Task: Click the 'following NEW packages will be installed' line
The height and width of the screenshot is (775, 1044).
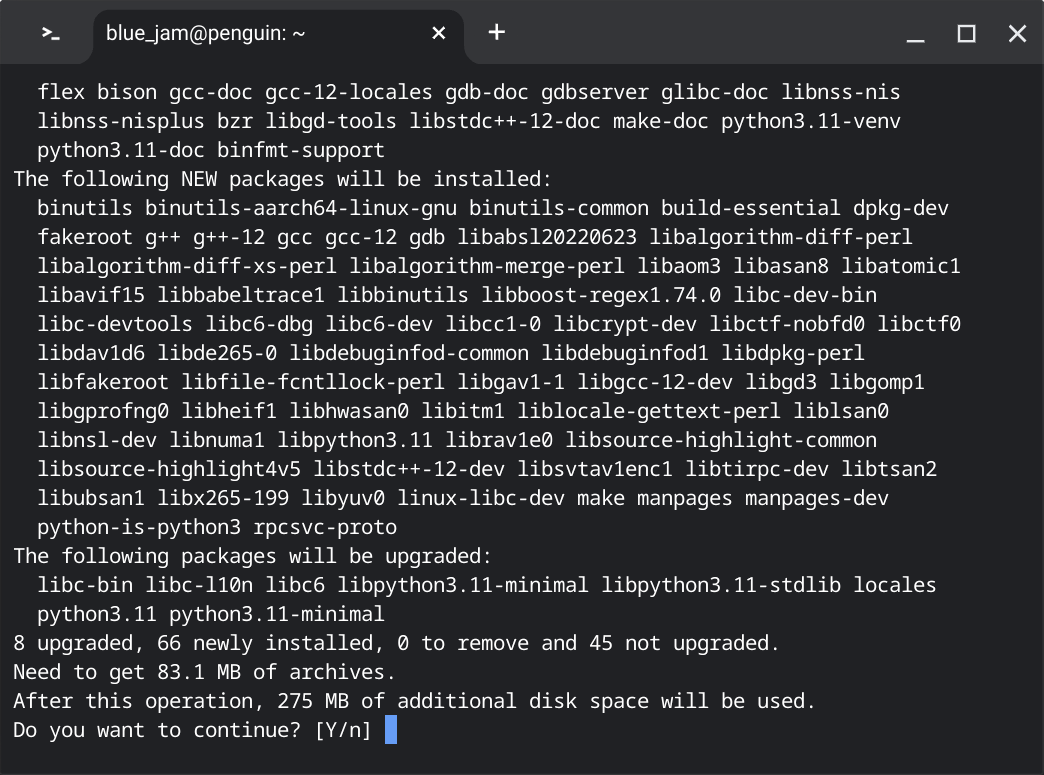Action: (x=283, y=179)
